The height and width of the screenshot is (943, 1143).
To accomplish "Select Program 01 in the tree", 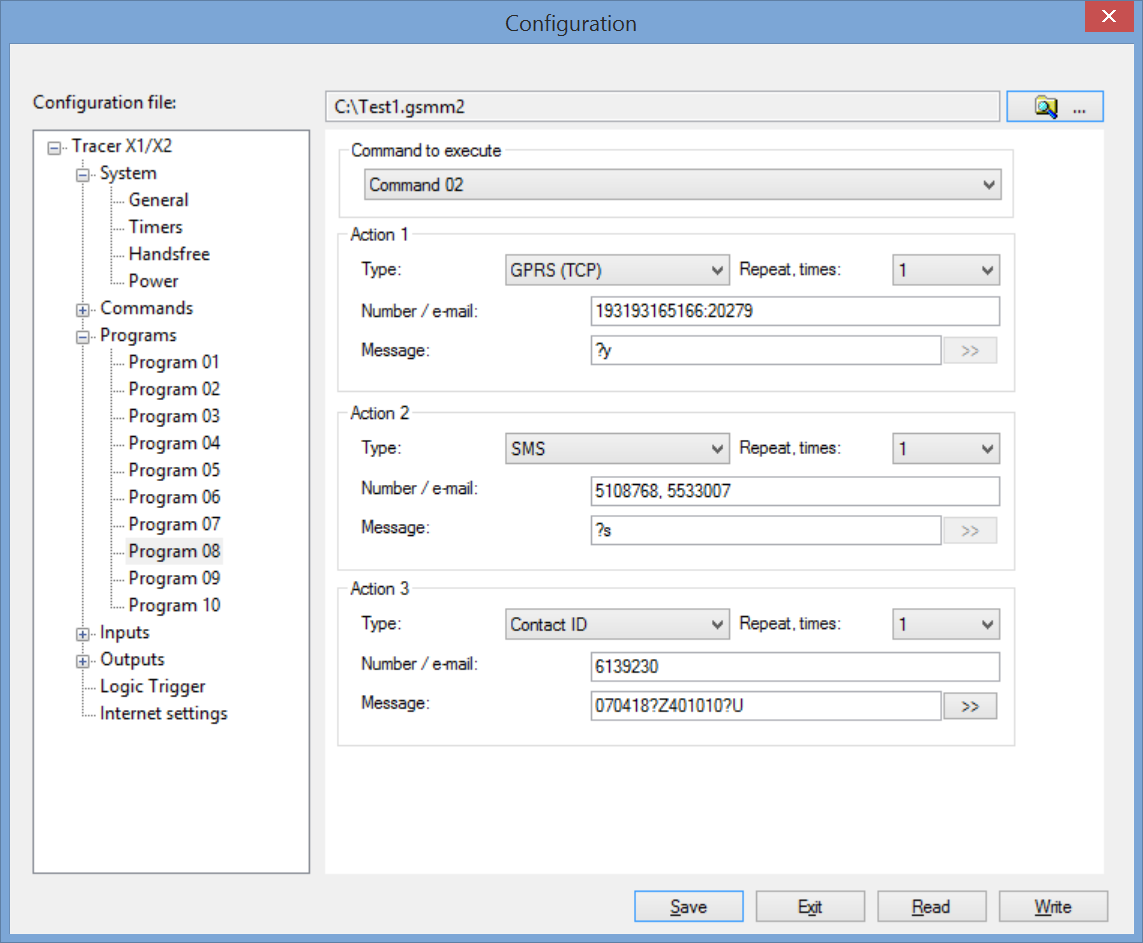I will [173, 362].
